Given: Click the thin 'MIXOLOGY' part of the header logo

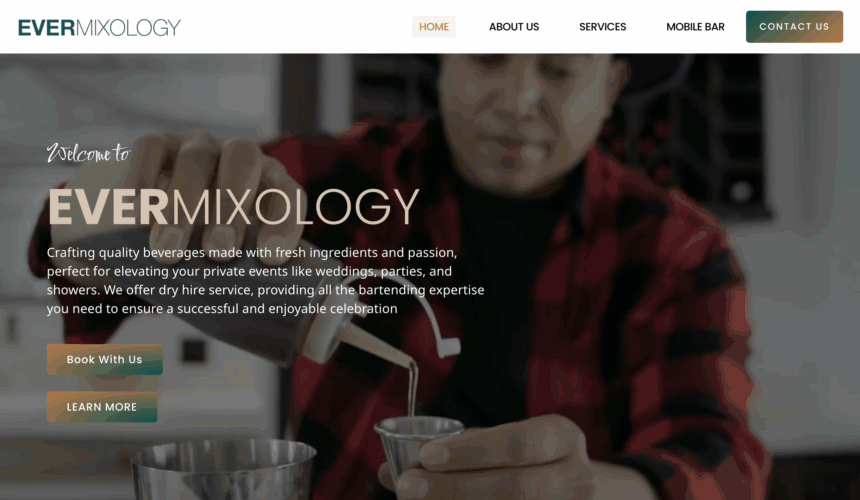Looking at the screenshot, I should click(x=128, y=27).
